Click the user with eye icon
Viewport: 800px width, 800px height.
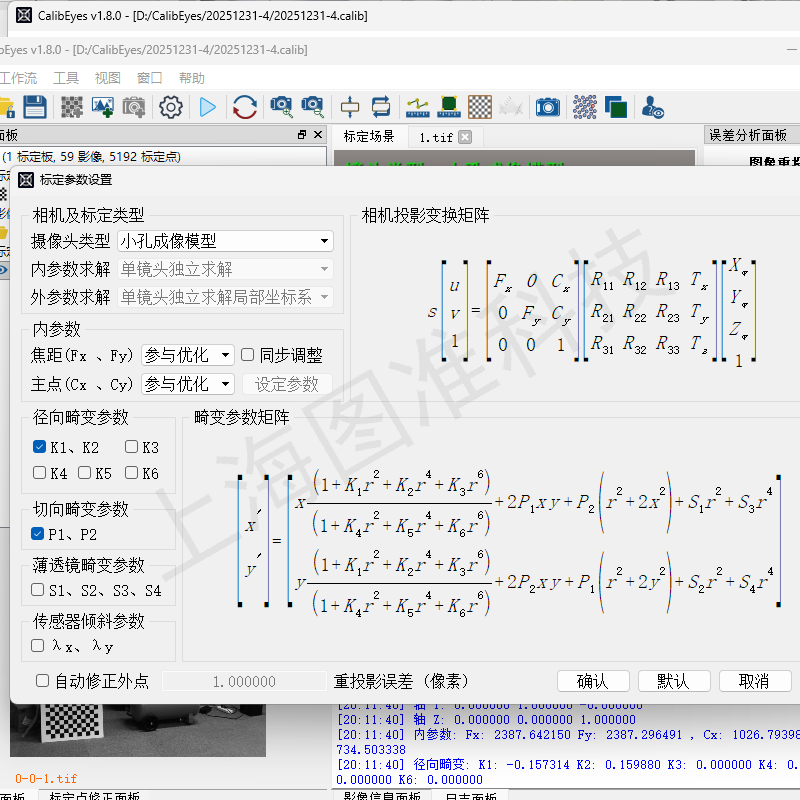tap(653, 106)
